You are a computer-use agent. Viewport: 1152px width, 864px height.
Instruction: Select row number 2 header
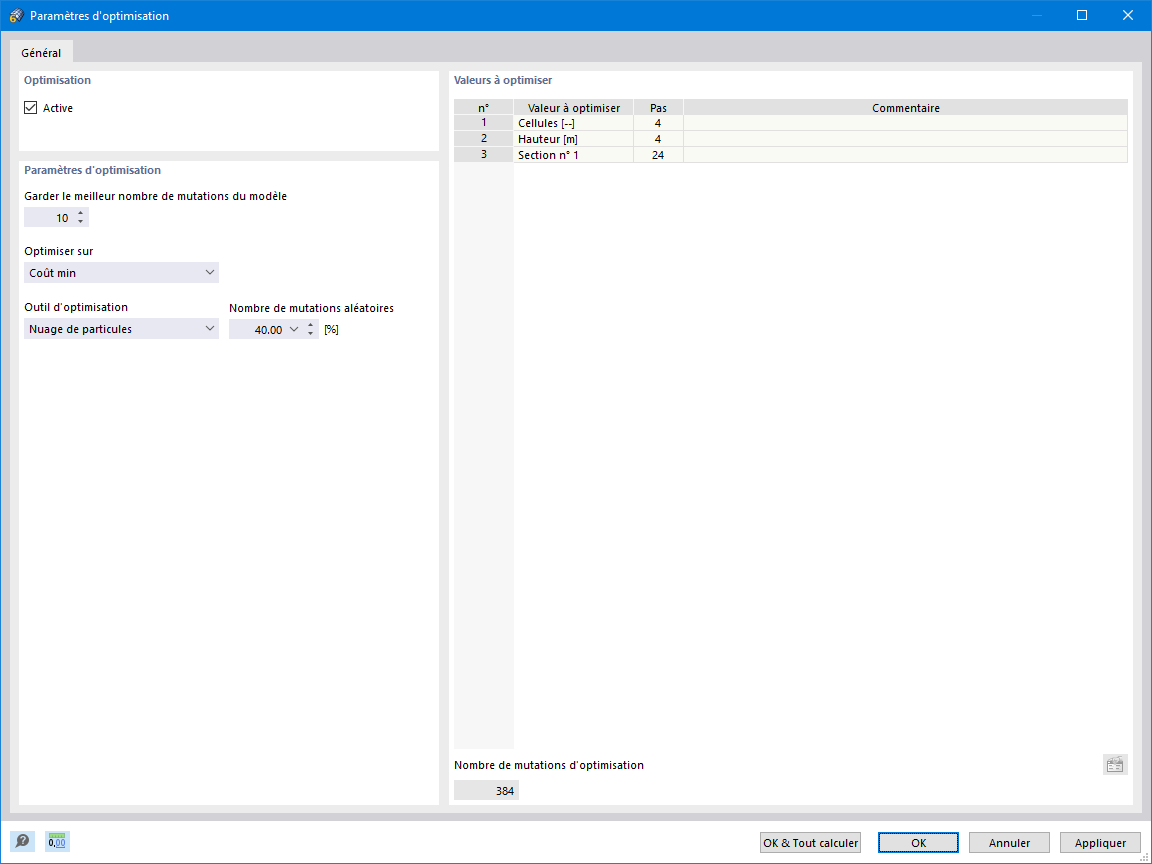pos(483,139)
